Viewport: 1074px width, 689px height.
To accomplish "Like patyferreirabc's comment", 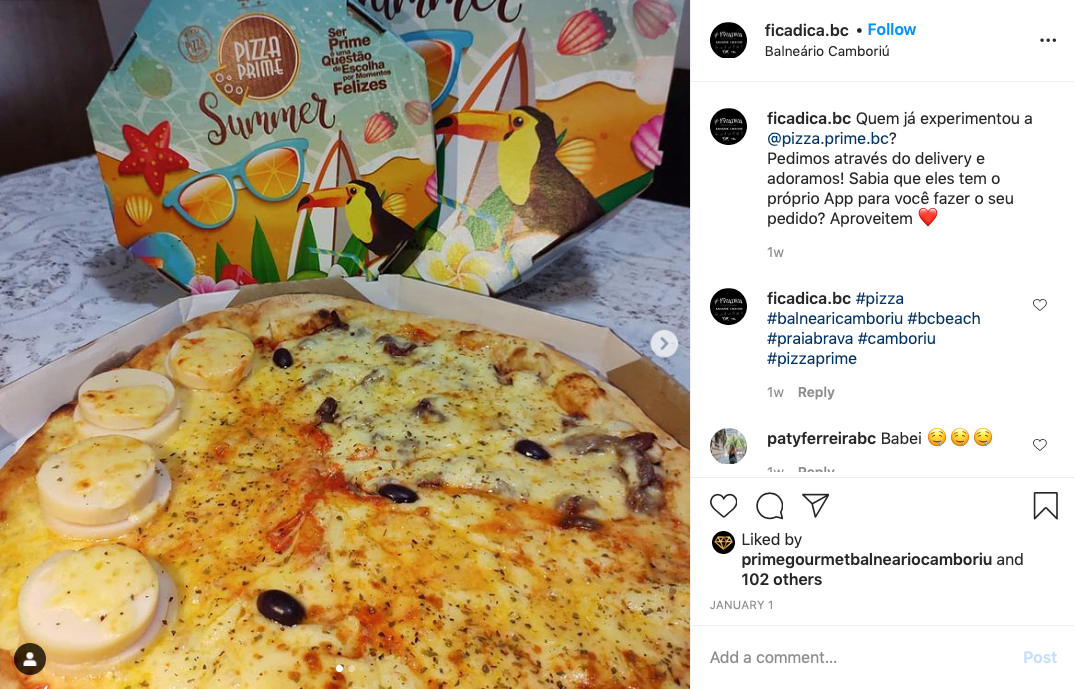I will [1040, 444].
